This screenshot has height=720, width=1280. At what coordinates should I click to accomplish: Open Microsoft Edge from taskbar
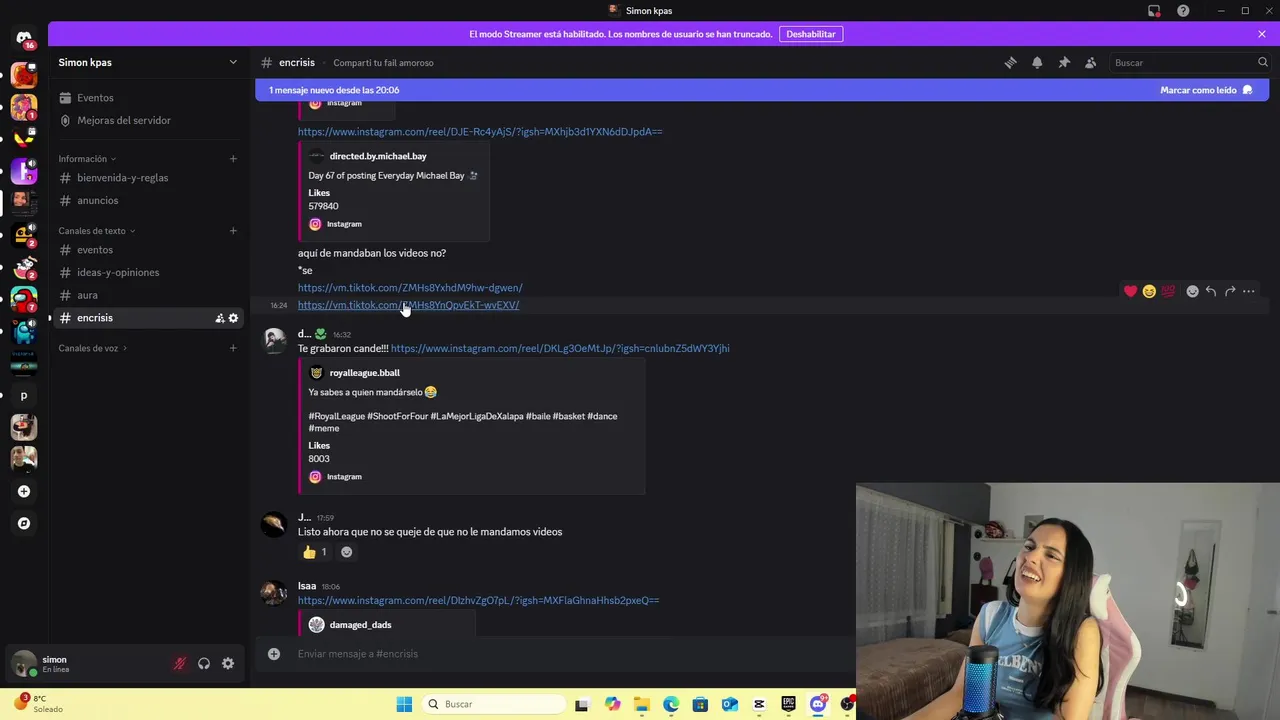(x=671, y=704)
